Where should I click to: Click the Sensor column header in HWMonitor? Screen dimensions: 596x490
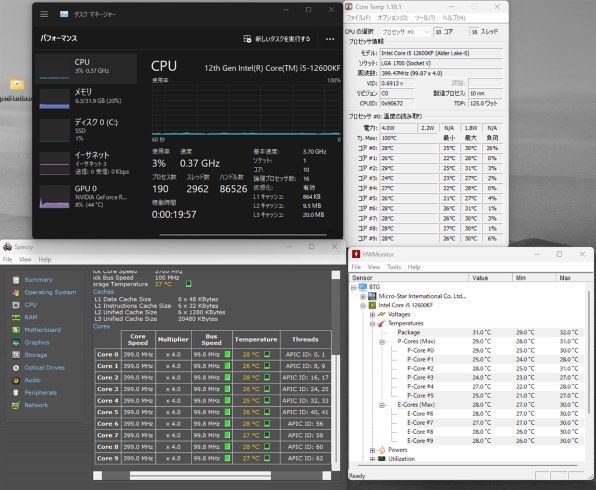click(409, 278)
